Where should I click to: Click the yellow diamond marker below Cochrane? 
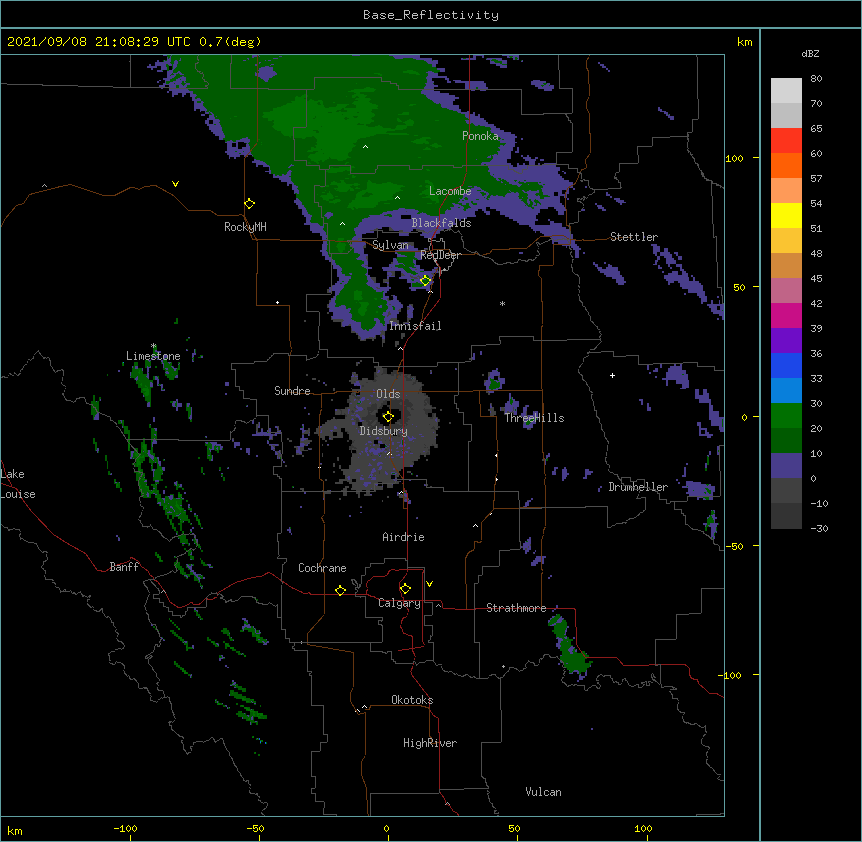[x=340, y=590]
